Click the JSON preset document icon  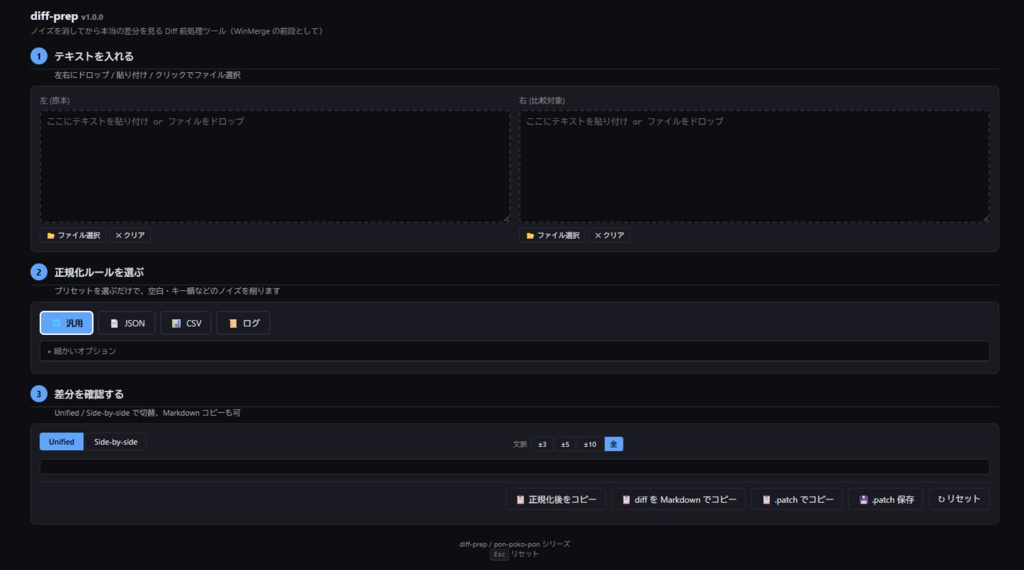[x=114, y=323]
